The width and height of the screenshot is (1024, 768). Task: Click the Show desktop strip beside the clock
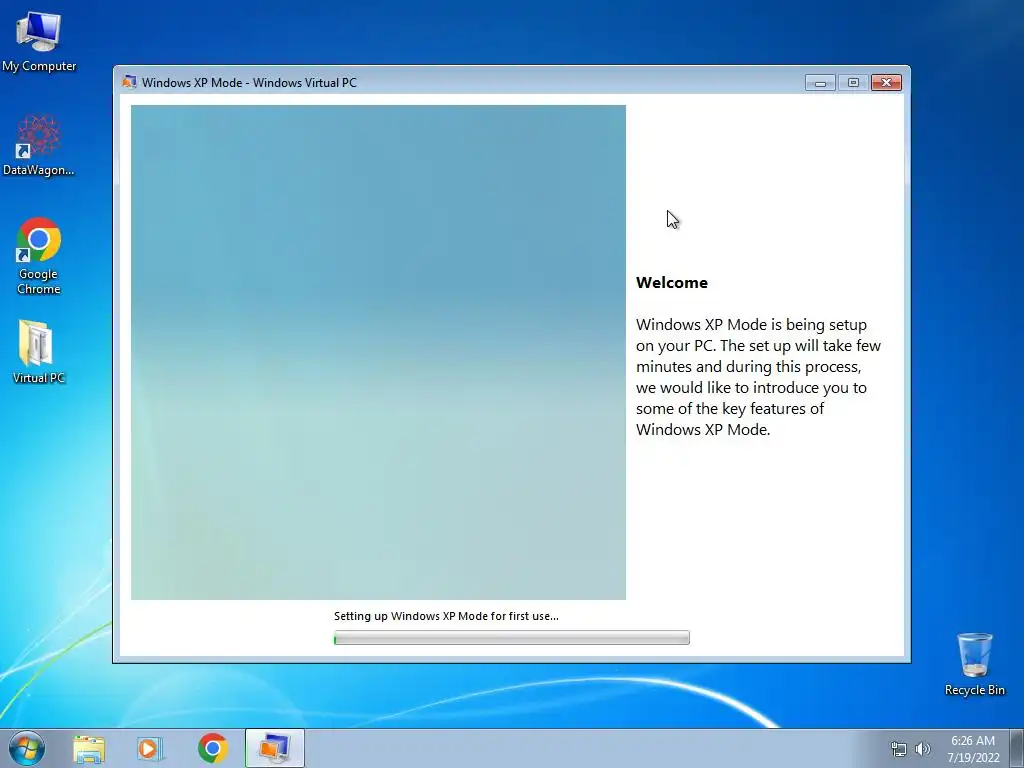point(1017,748)
